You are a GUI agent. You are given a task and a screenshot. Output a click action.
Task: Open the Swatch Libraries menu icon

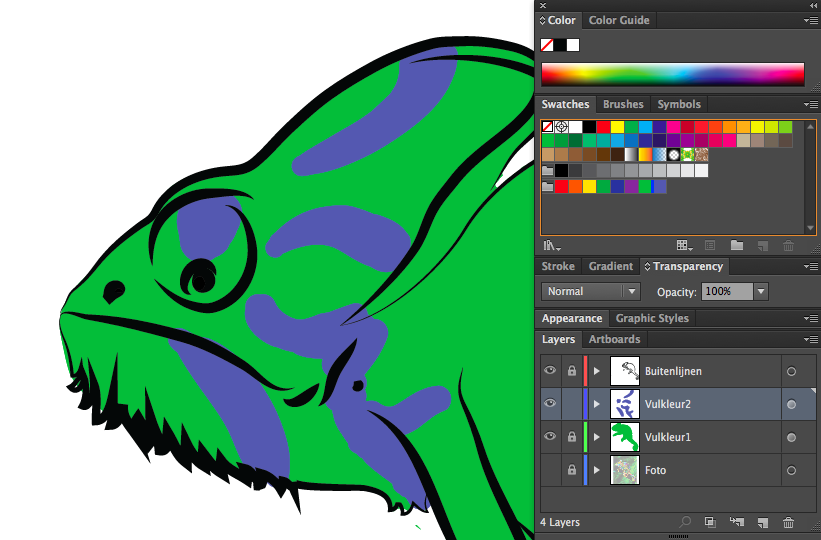pos(551,245)
